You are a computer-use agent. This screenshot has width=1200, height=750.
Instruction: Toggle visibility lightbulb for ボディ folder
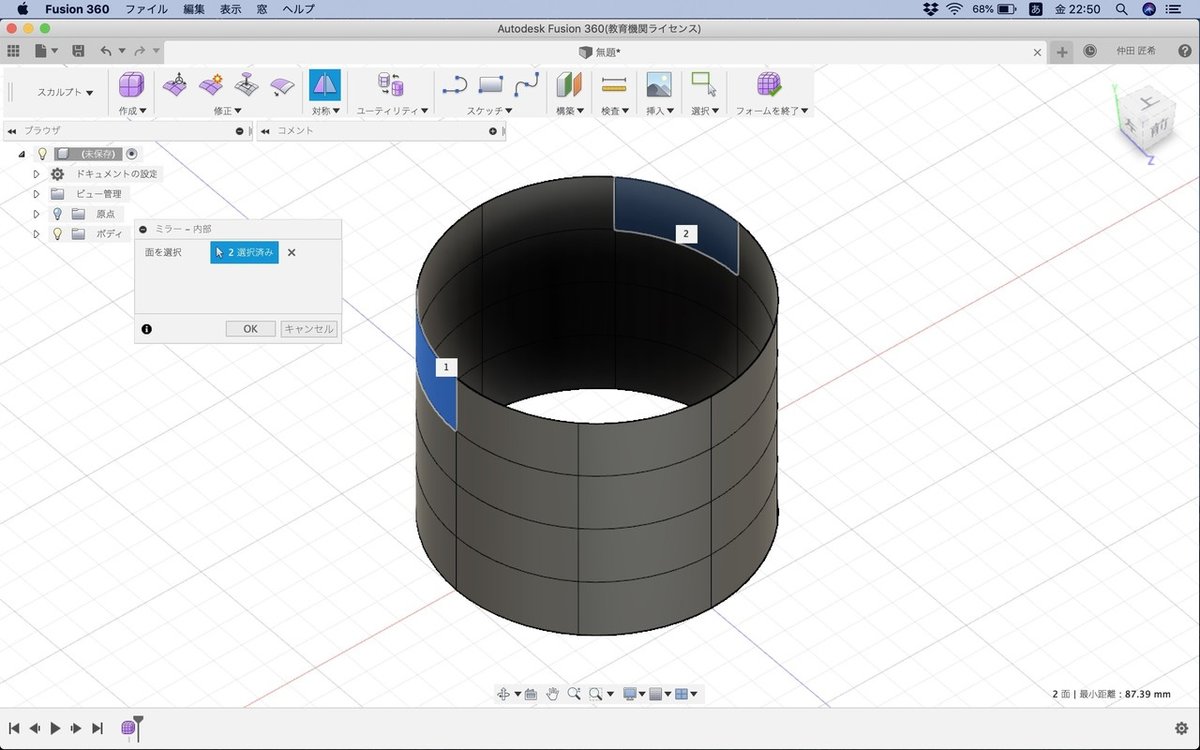coord(57,234)
